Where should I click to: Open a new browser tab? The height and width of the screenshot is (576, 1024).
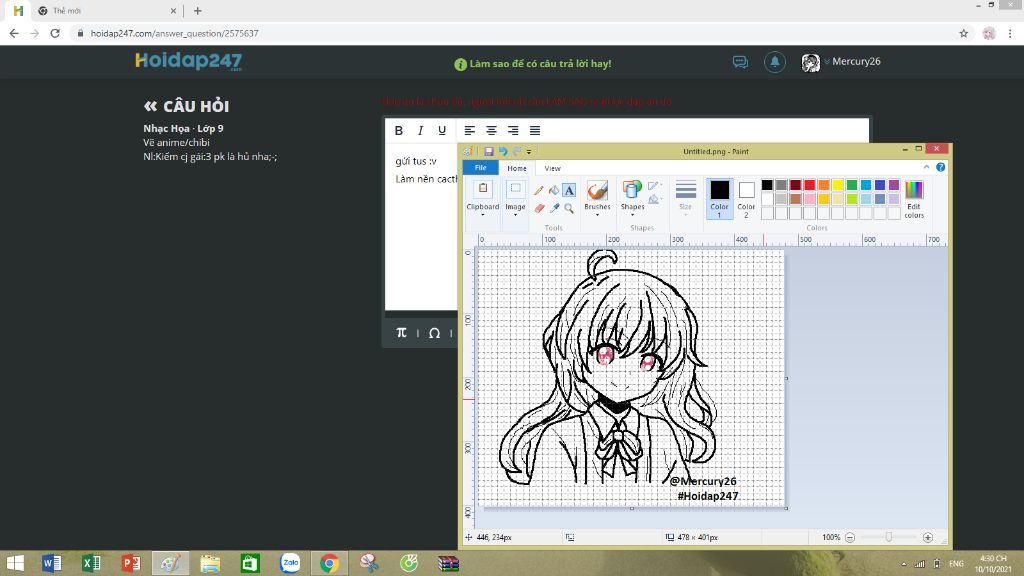coord(197,11)
